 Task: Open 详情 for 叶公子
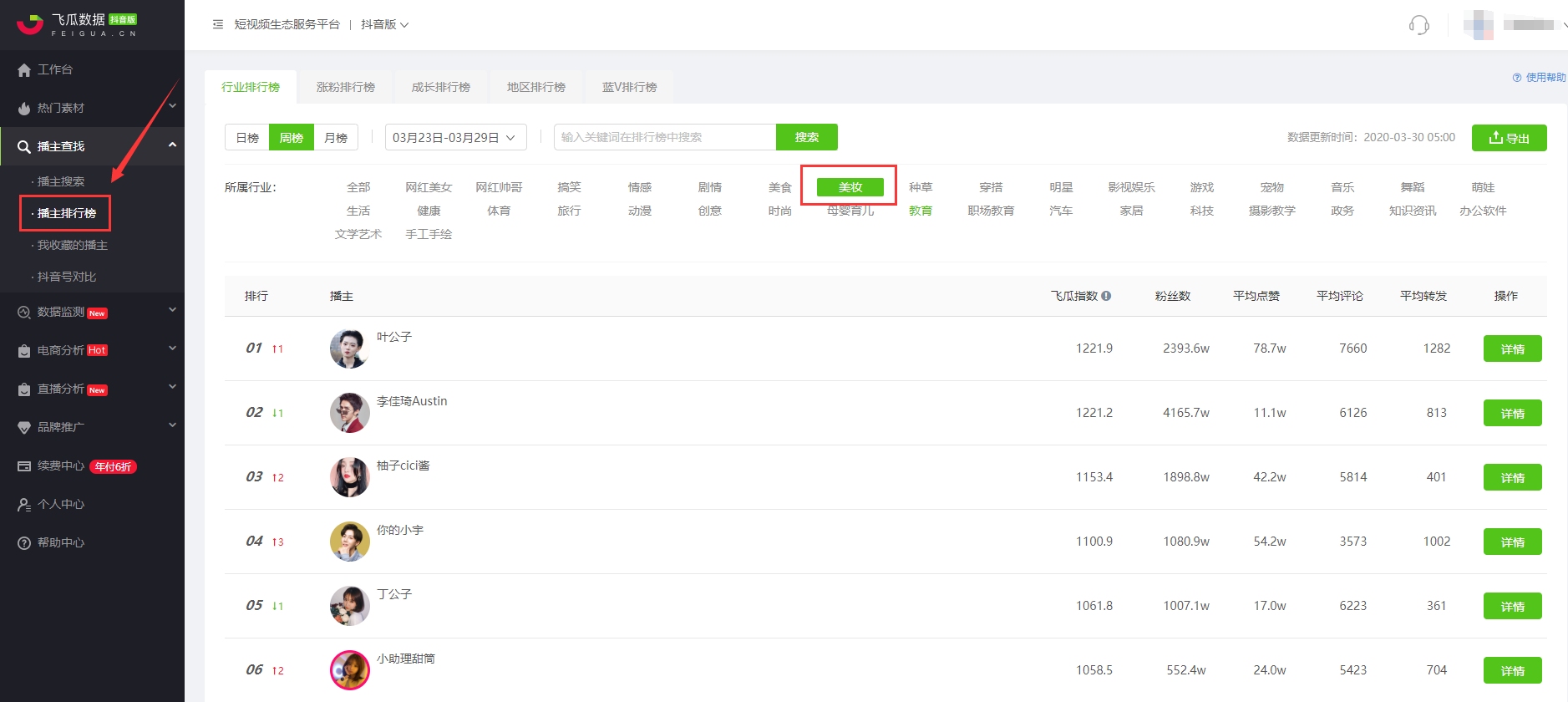(1513, 348)
